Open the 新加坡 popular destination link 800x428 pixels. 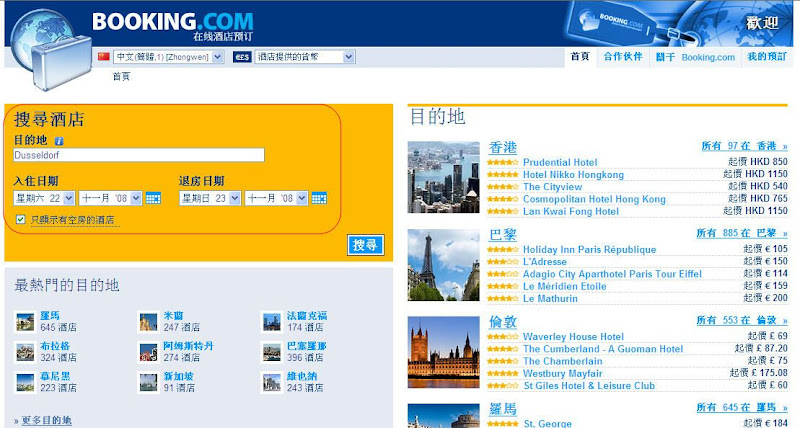(x=179, y=376)
